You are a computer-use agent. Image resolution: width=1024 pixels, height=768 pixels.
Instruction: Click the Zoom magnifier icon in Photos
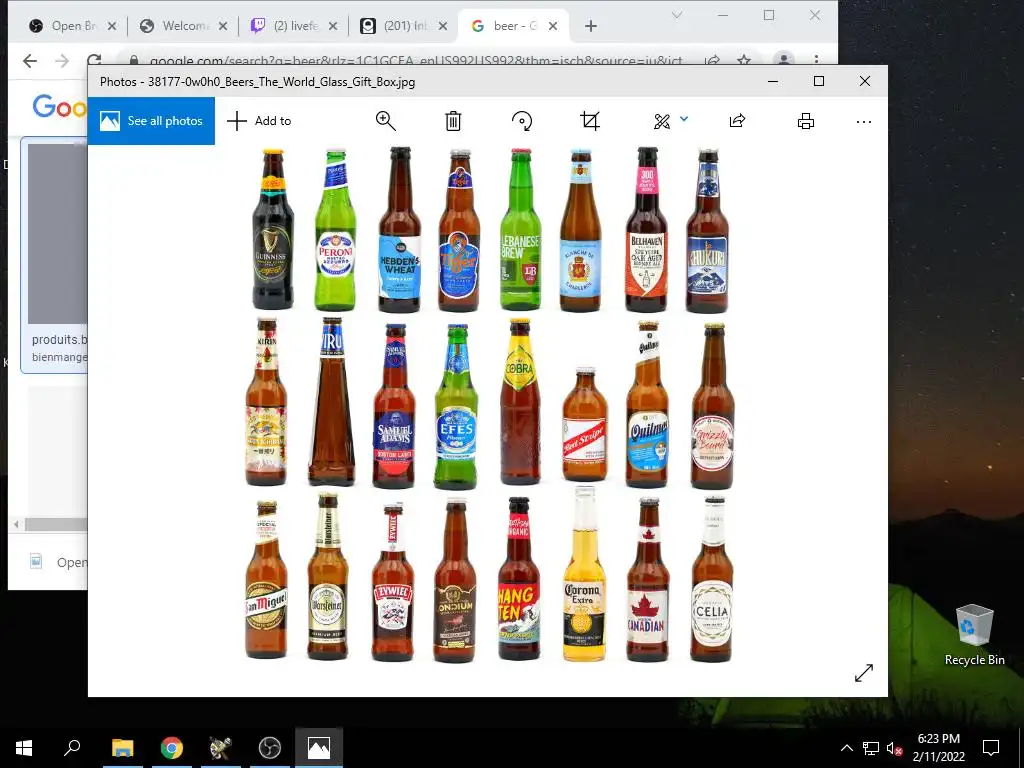tap(385, 121)
